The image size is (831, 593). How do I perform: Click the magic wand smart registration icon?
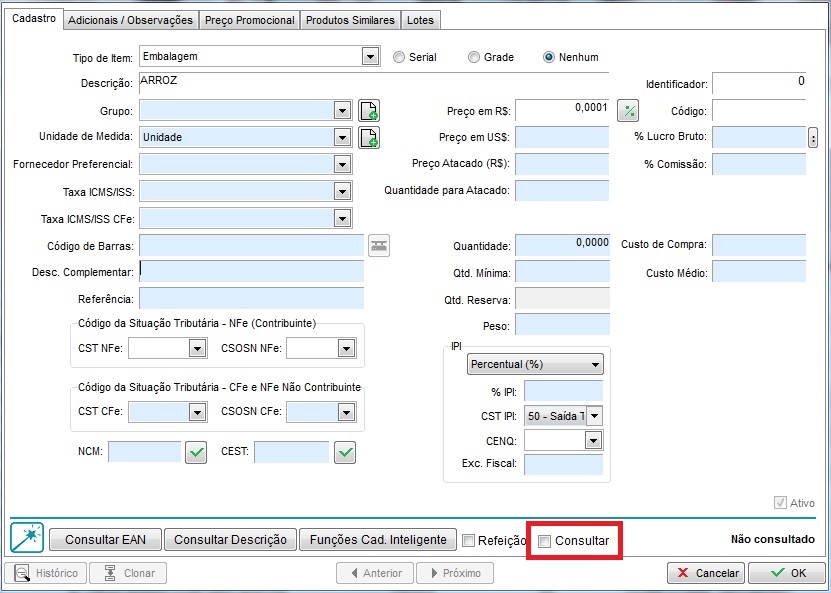[x=27, y=538]
